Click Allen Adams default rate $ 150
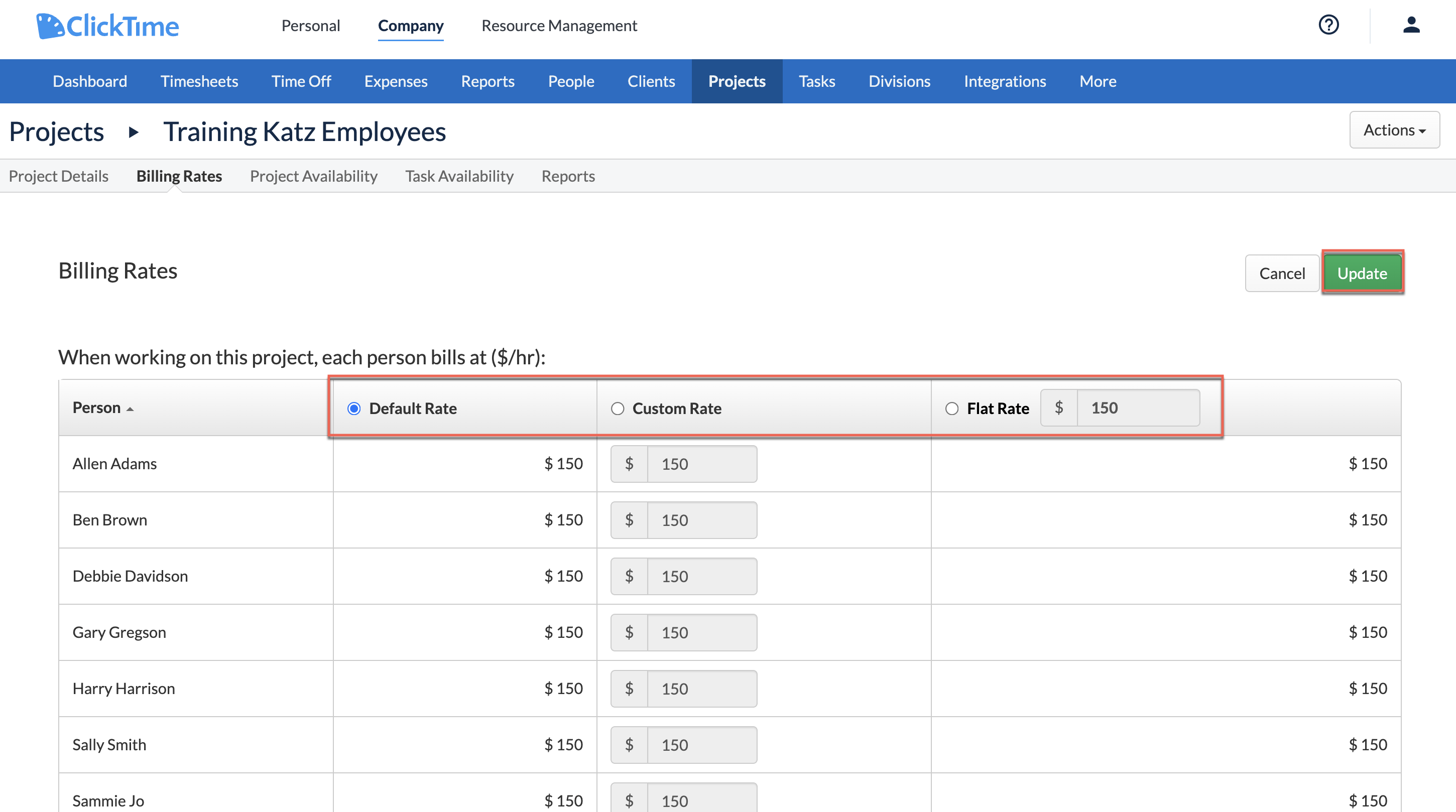 pos(563,464)
